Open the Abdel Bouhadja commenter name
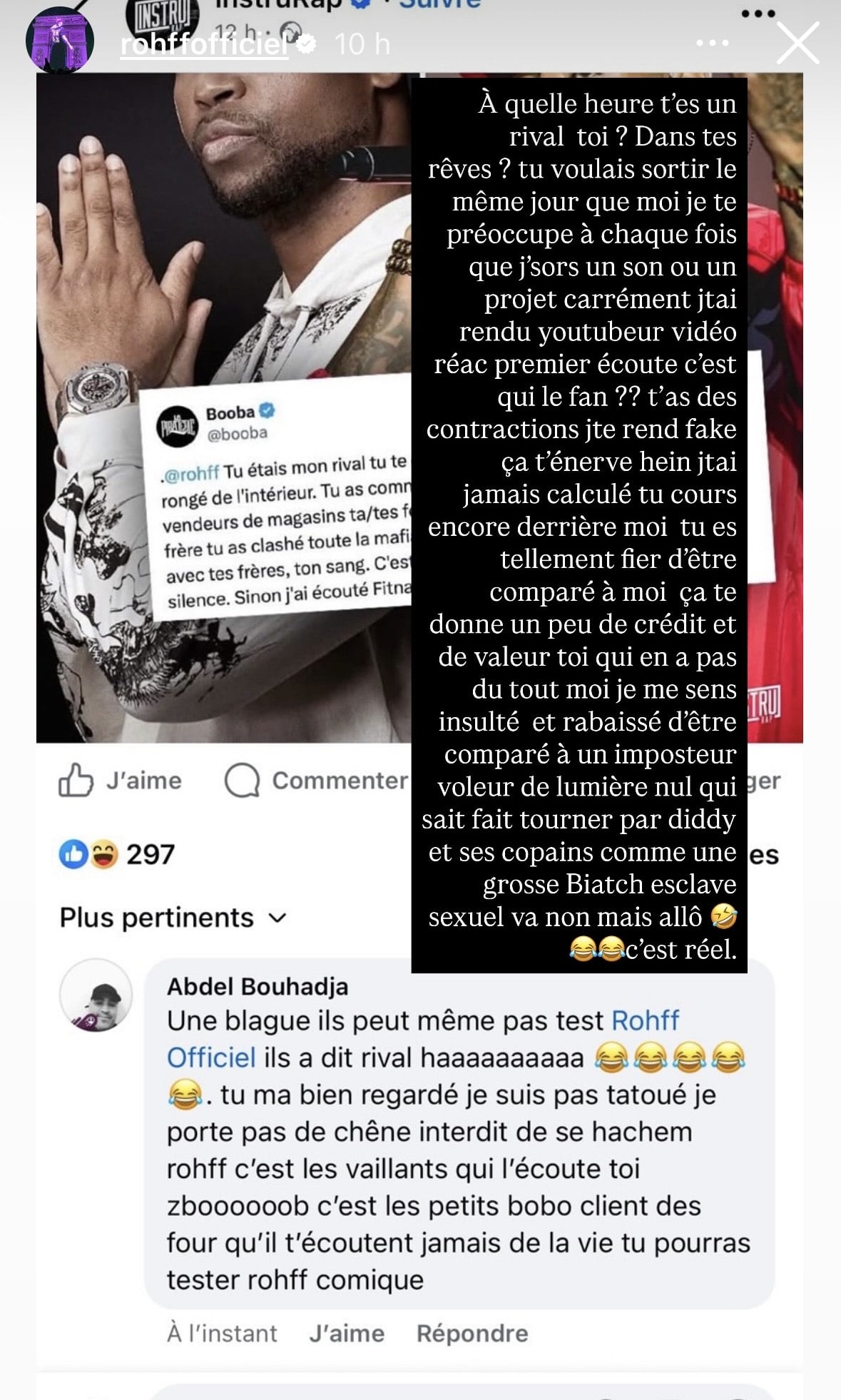The image size is (841, 1400). click(258, 986)
